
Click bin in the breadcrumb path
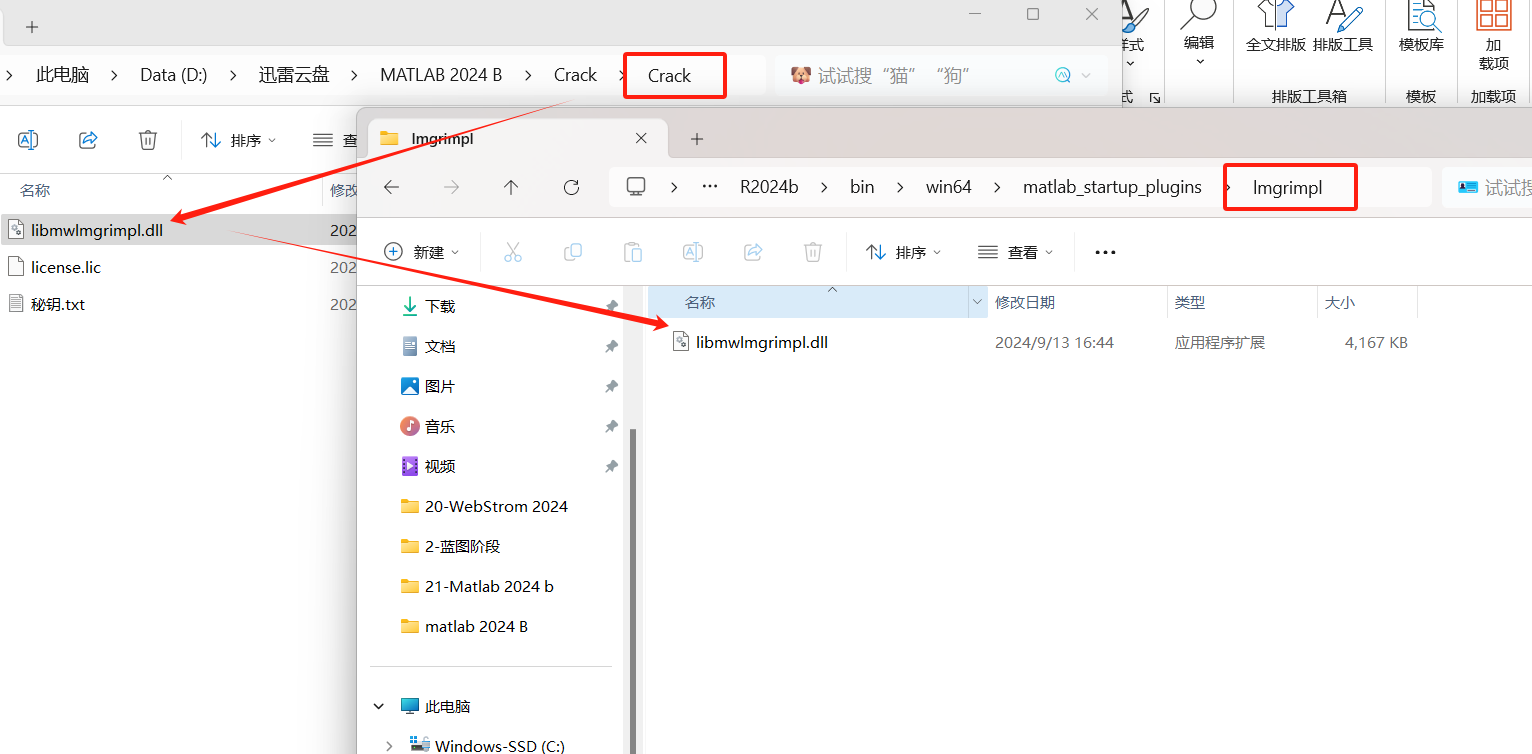pyautogui.click(x=862, y=187)
